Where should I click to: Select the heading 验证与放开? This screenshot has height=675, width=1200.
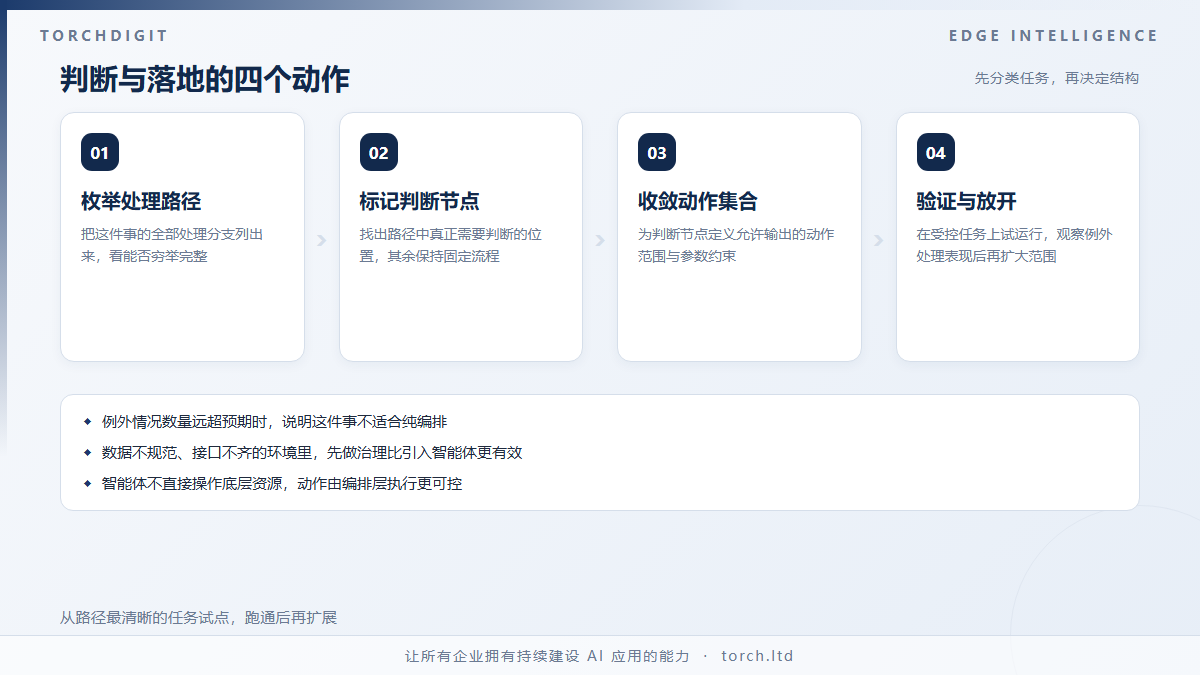click(x=967, y=201)
